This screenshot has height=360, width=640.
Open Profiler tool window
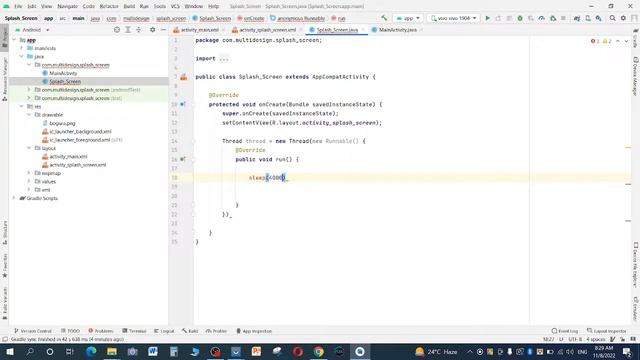pyautogui.click(x=216, y=331)
